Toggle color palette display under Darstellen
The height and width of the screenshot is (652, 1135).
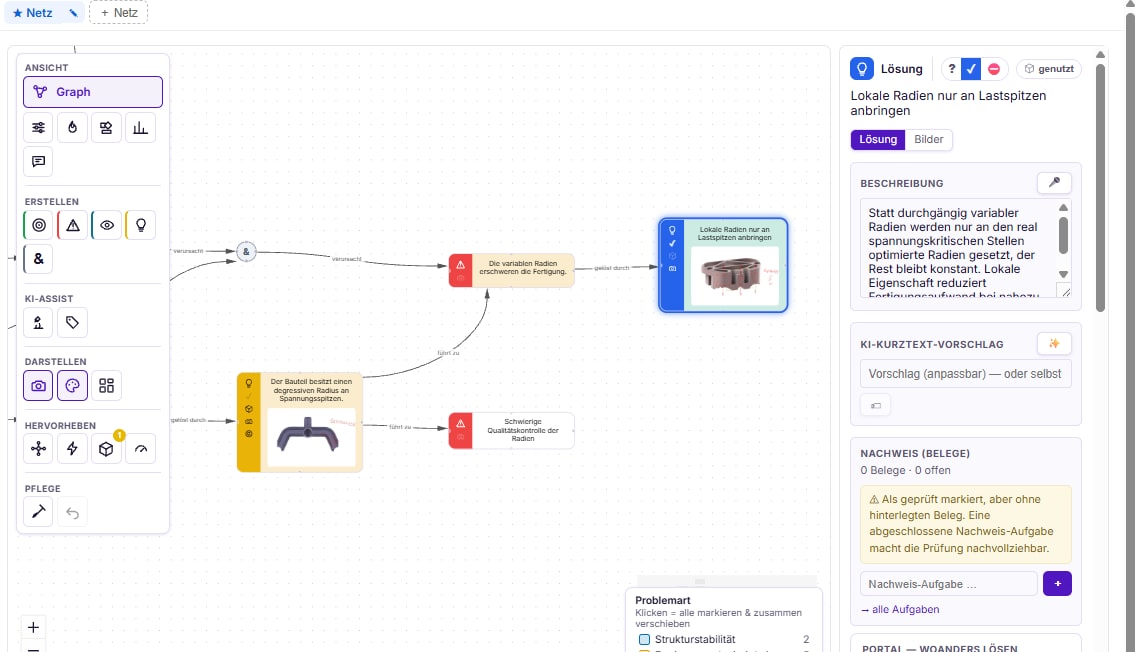pyautogui.click(x=72, y=386)
